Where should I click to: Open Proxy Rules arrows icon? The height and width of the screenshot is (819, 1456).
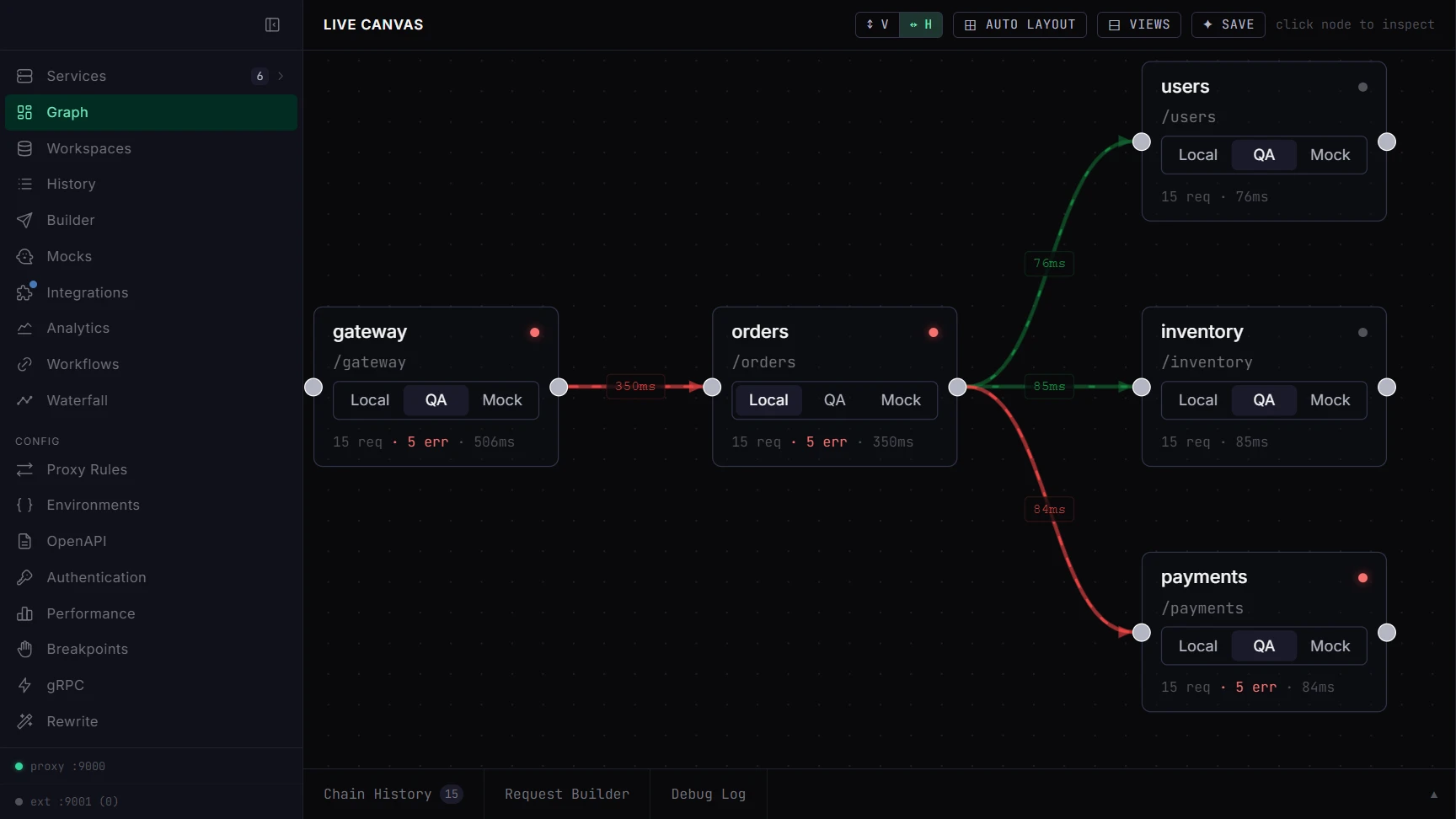click(24, 469)
